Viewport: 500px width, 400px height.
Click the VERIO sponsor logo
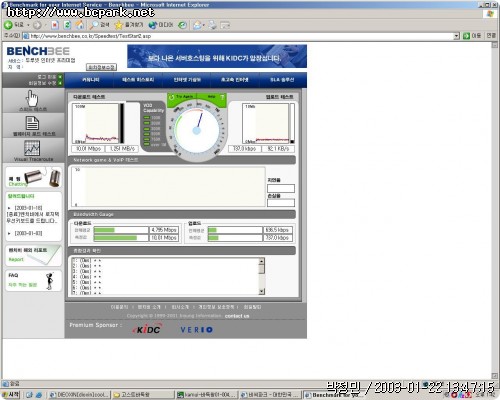coord(196,330)
